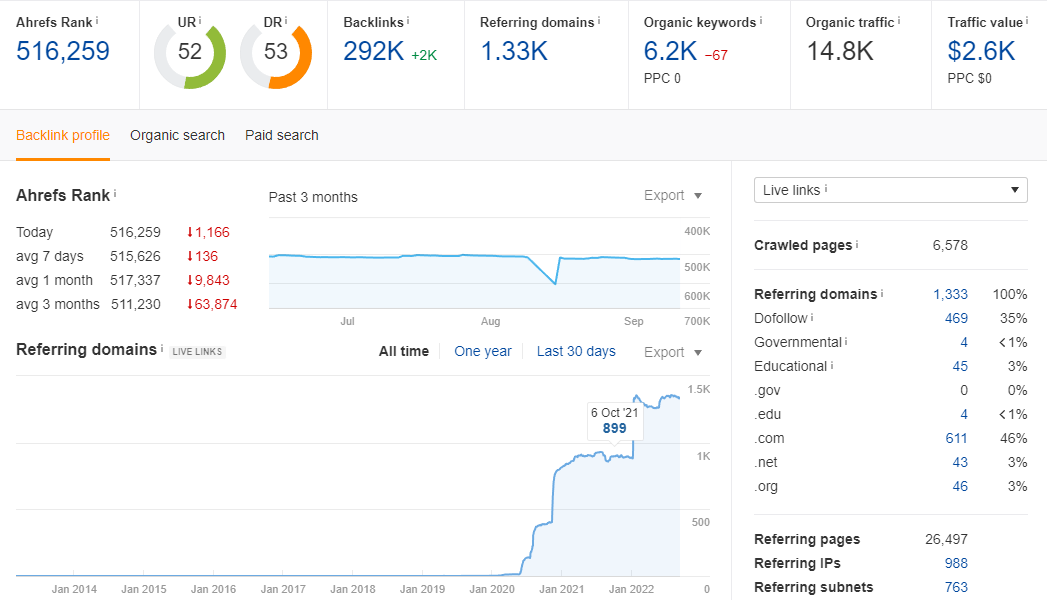
Task: Show info for Organic traffic metric
Action: coord(899,21)
